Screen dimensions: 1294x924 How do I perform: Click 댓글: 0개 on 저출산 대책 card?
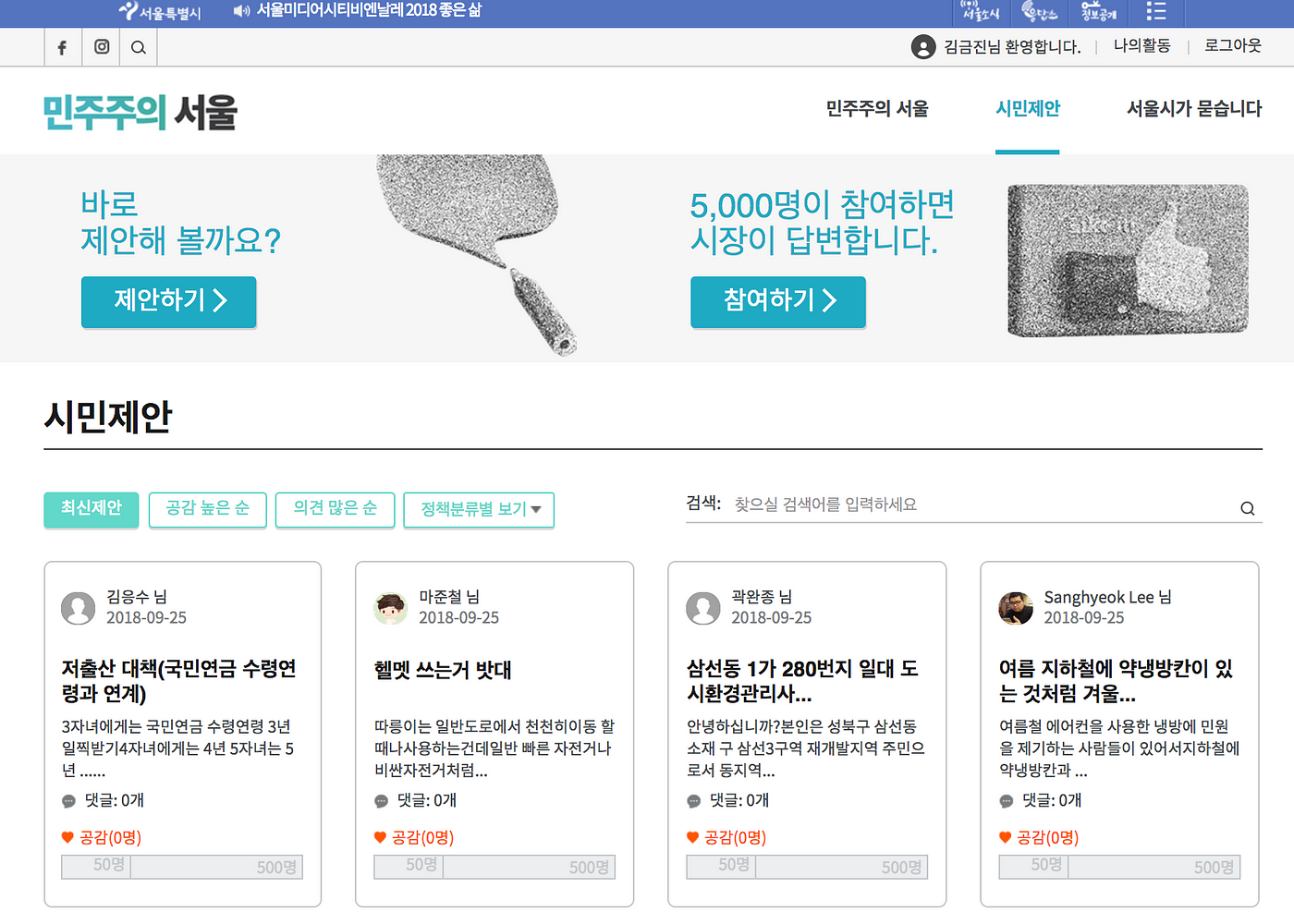pyautogui.click(x=115, y=800)
